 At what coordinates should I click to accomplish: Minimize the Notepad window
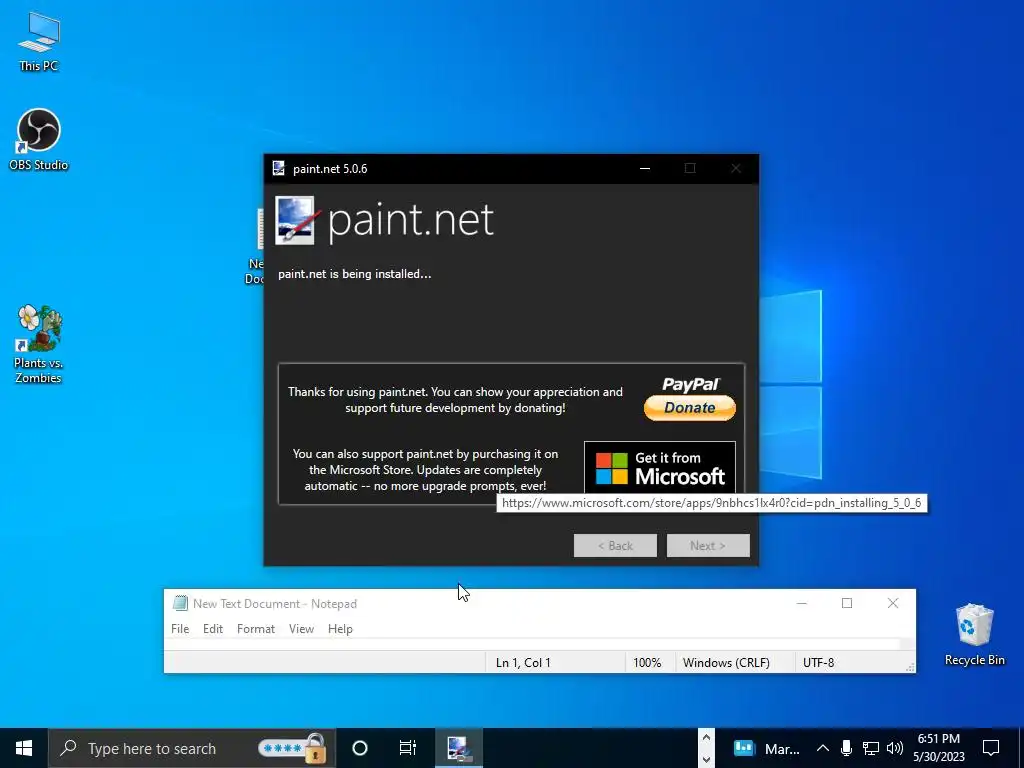tap(802, 603)
